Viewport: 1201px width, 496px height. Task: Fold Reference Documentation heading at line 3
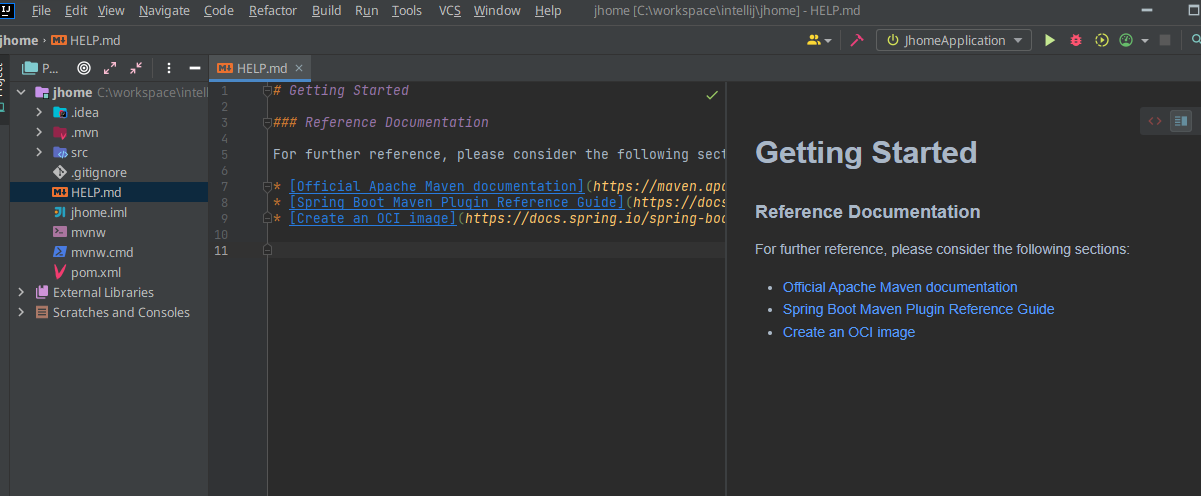267,122
